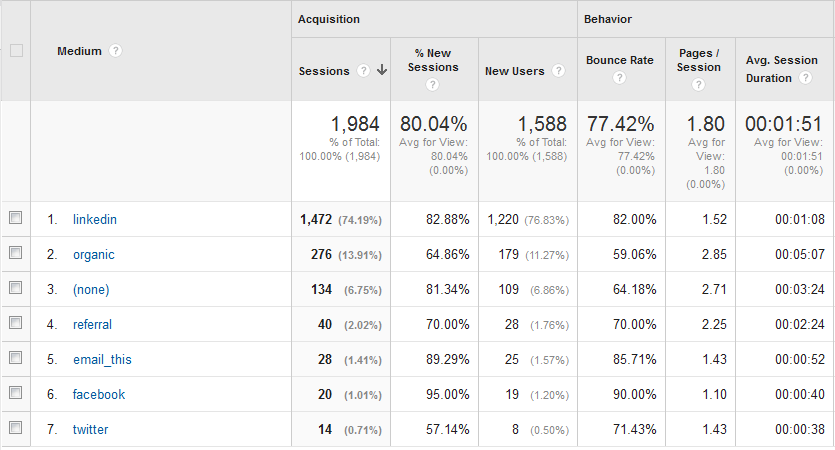Tick the checkbox for twitter row
The height and width of the screenshot is (450, 835).
[16, 429]
